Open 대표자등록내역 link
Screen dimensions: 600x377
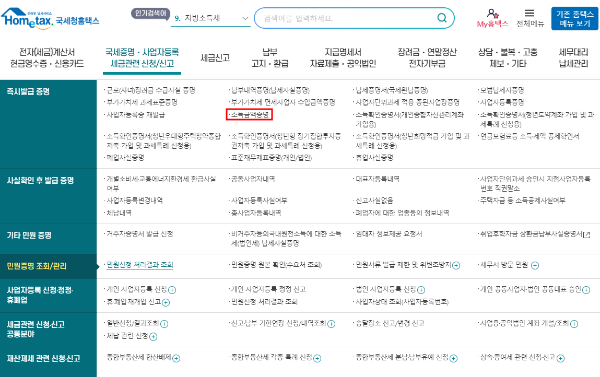click(377, 179)
